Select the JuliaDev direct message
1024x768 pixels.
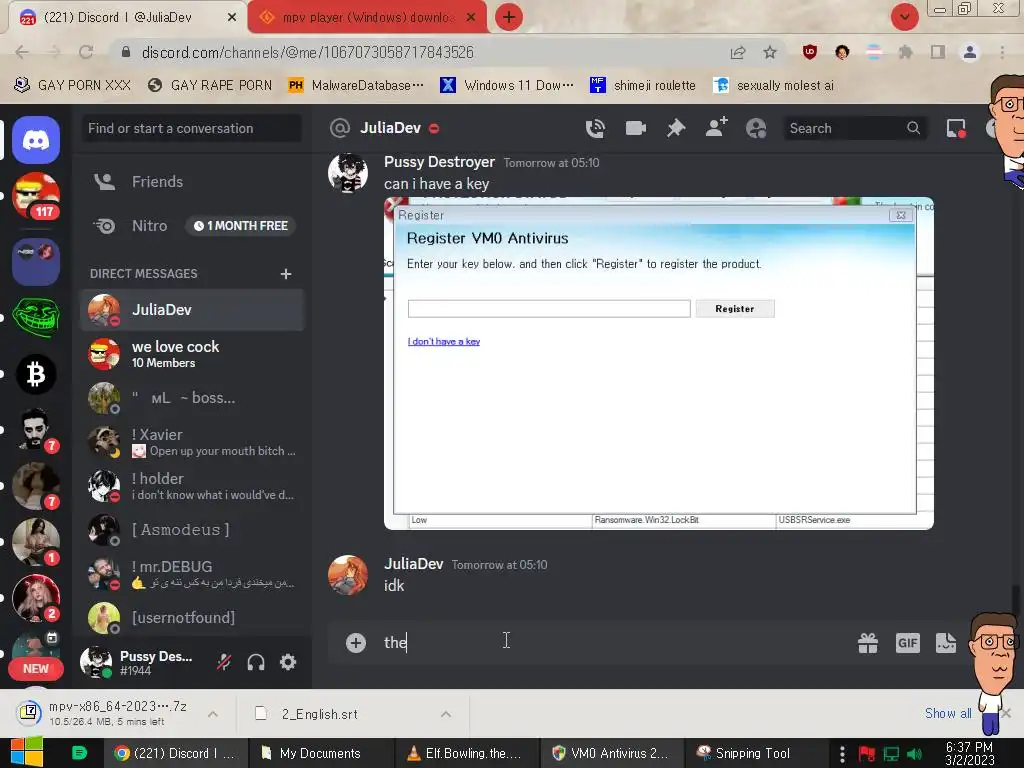pos(192,310)
